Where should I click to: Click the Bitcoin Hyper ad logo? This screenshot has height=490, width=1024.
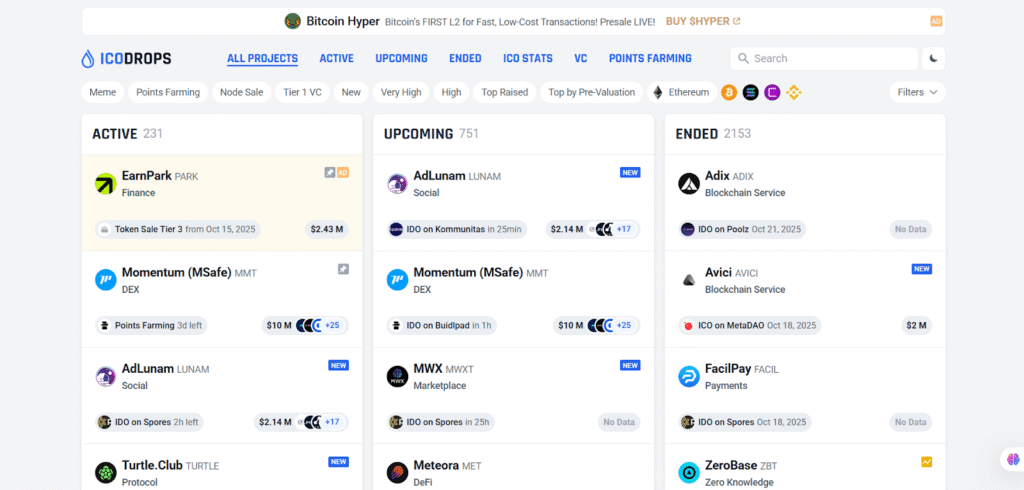point(293,22)
